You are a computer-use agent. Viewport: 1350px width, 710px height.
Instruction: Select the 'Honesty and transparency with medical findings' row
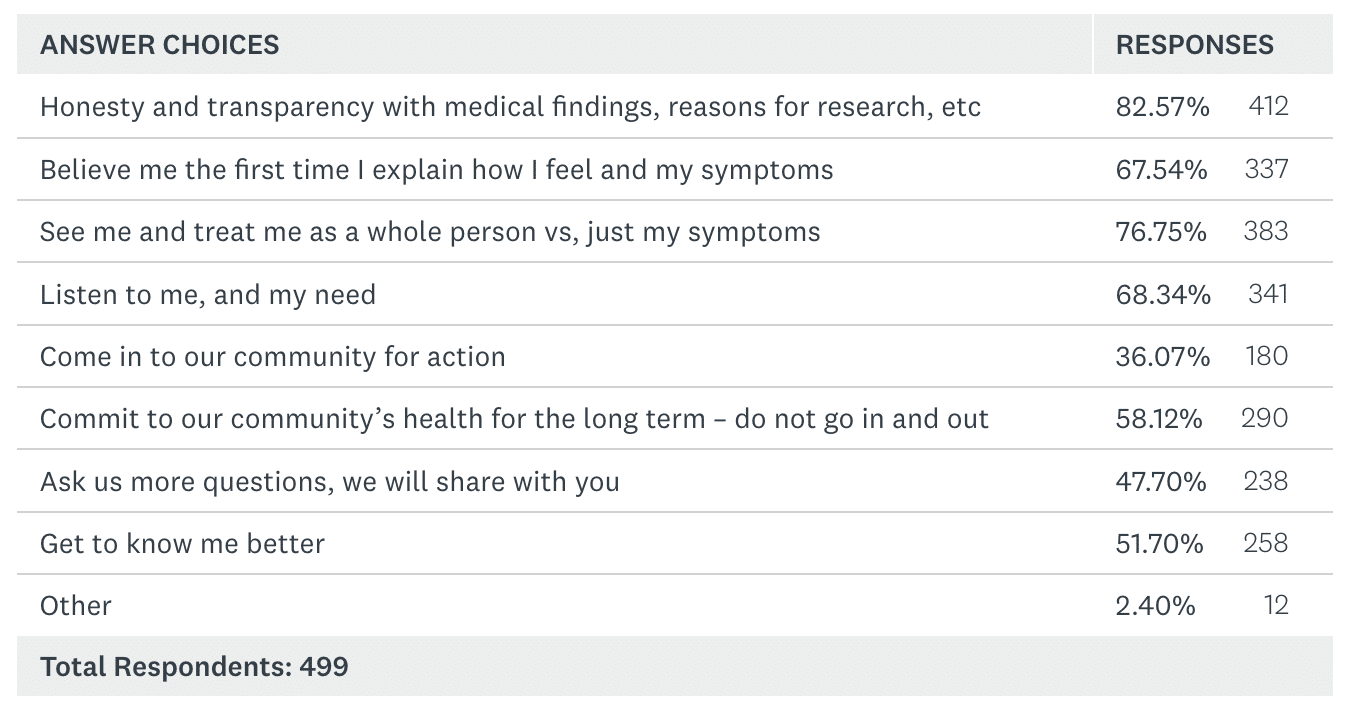(x=510, y=107)
